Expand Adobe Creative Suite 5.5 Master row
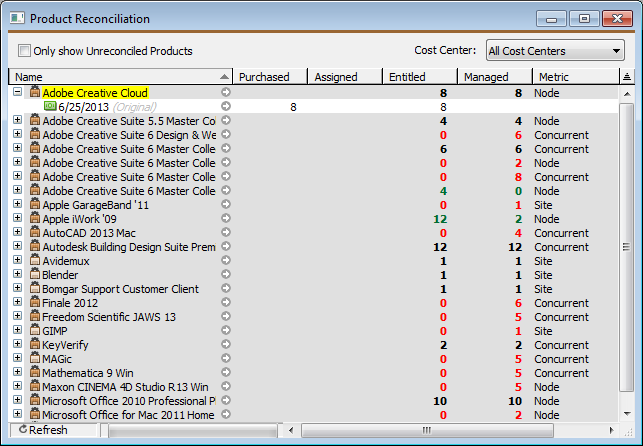Viewport: 643px width, 446px height. point(17,120)
